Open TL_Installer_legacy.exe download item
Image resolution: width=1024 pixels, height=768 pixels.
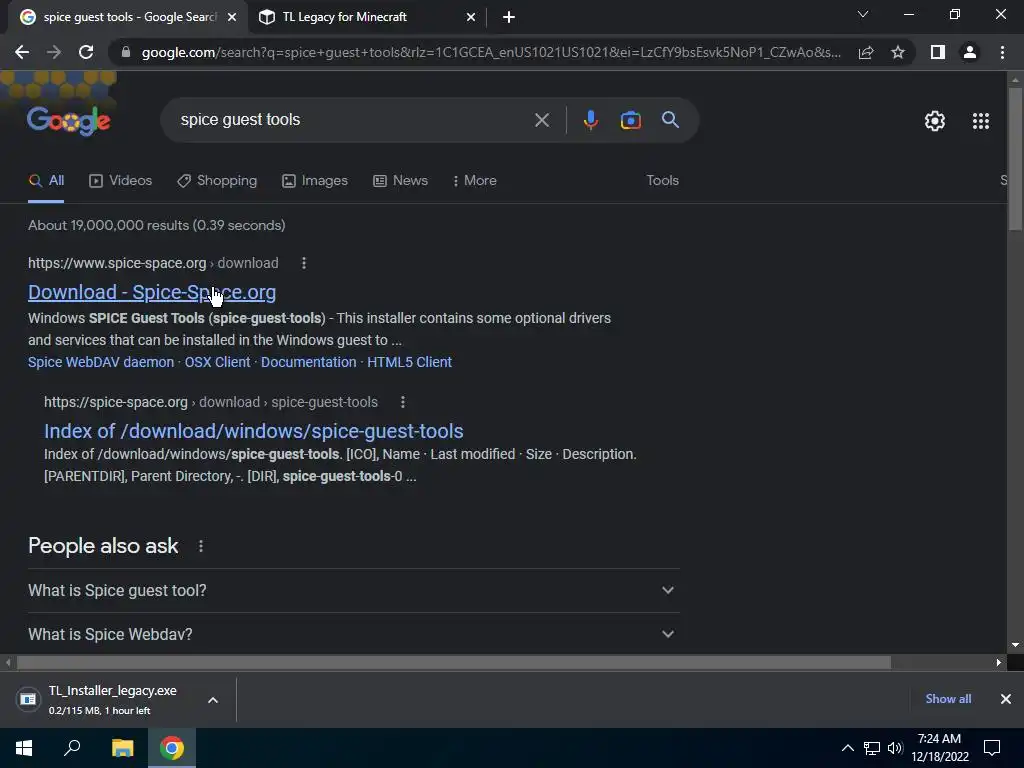pyautogui.click(x=112, y=700)
